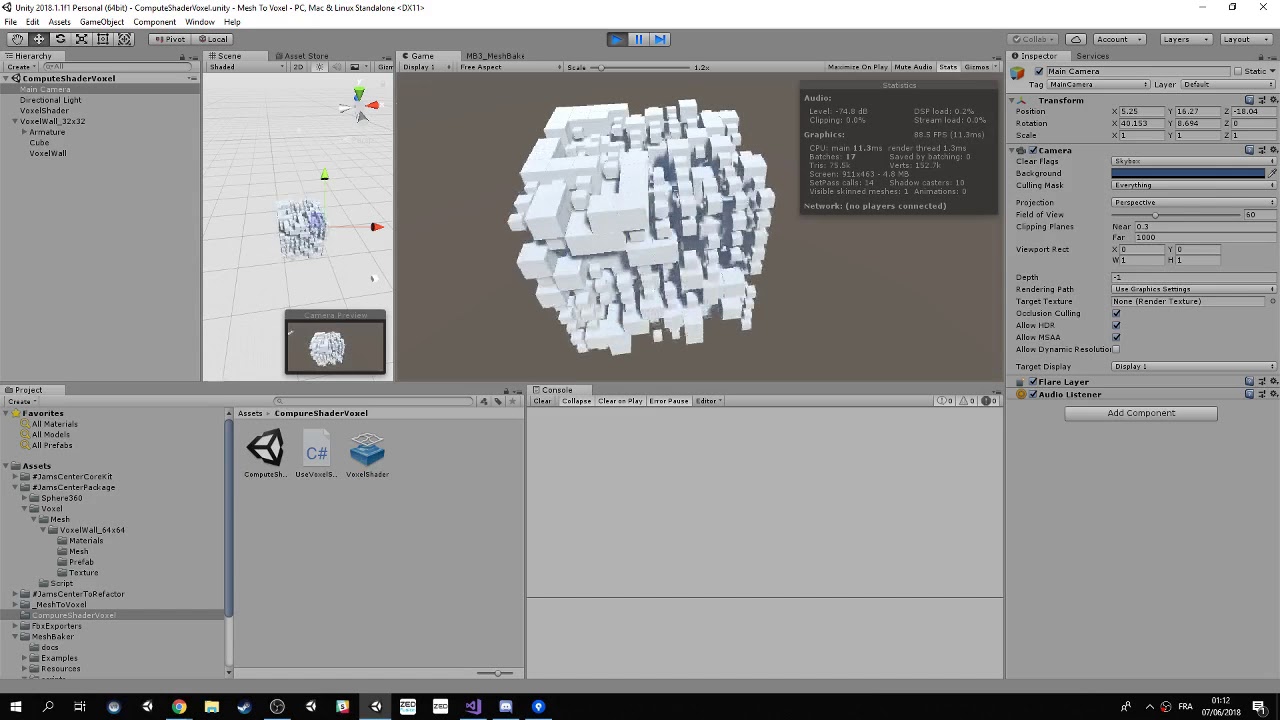Screen dimensions: 1280x720
Task: Open the Culling Mask dropdown
Action: 1194,185
